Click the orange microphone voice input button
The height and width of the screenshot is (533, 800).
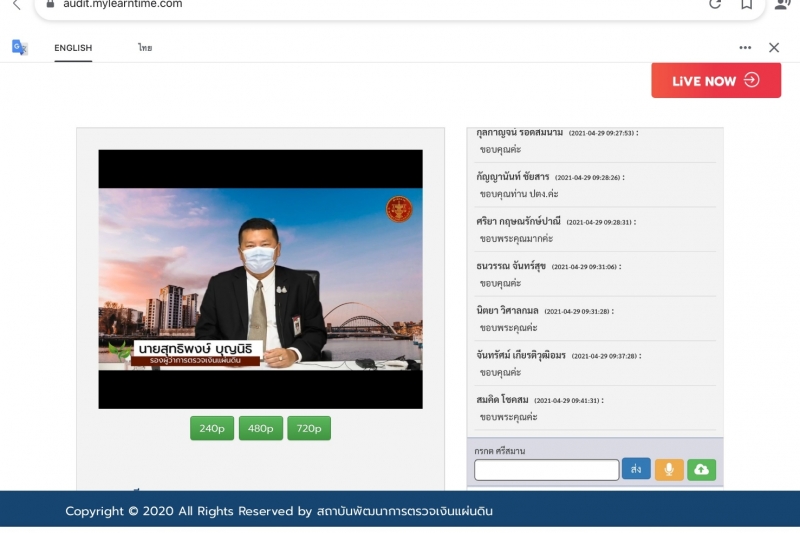tap(669, 469)
